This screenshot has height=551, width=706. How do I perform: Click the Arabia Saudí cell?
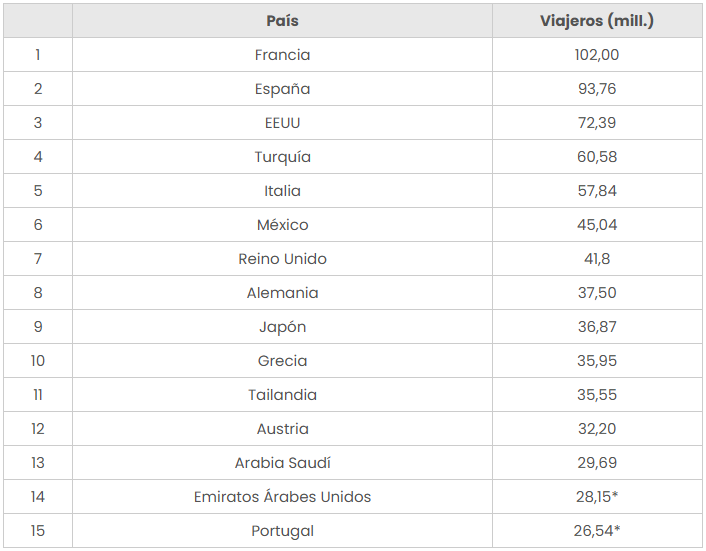[282, 463]
